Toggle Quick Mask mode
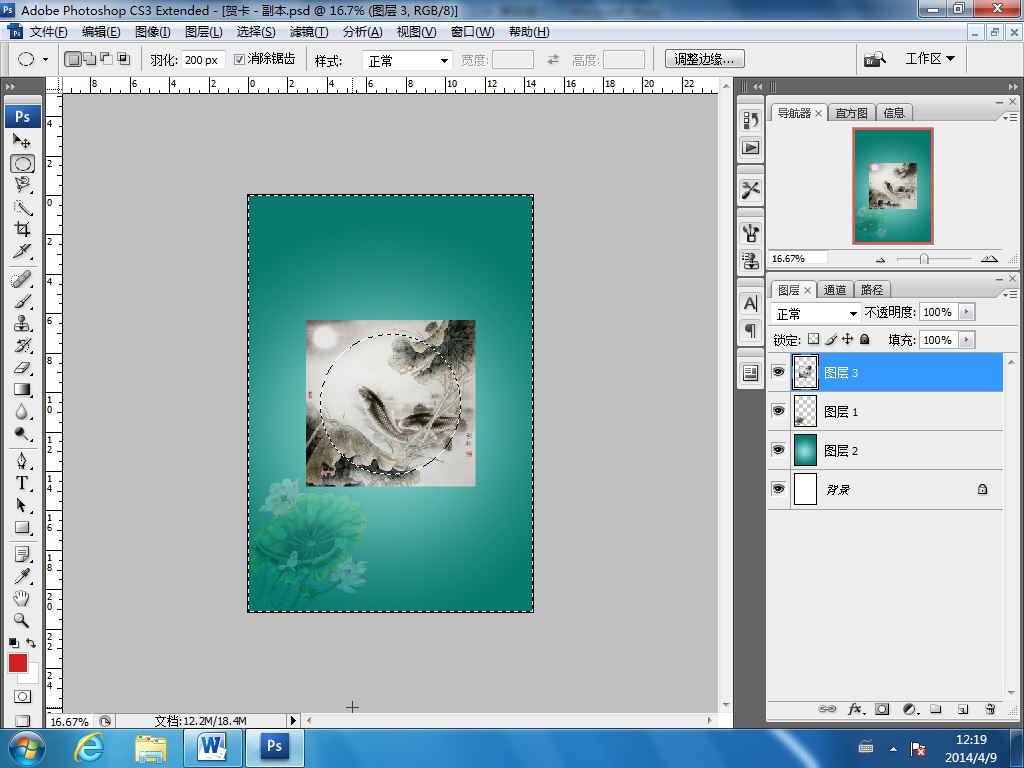The width and height of the screenshot is (1024, 768). [22, 696]
